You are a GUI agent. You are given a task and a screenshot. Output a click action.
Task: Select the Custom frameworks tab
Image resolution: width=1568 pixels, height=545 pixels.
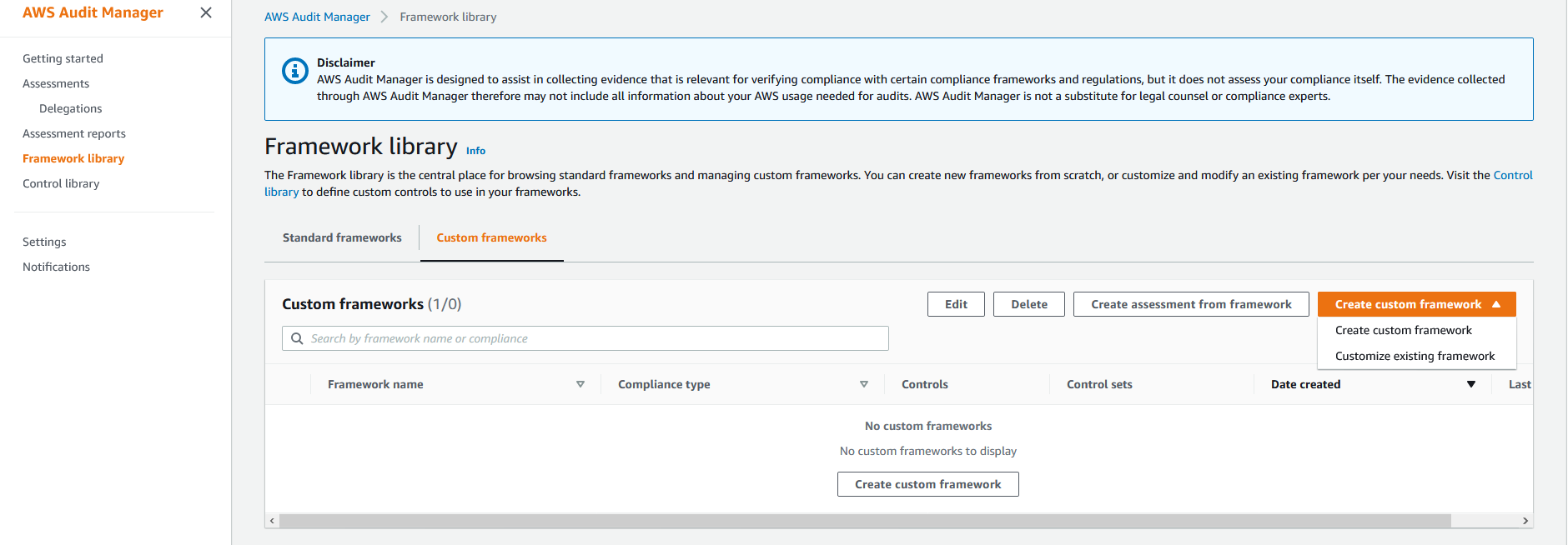(492, 237)
